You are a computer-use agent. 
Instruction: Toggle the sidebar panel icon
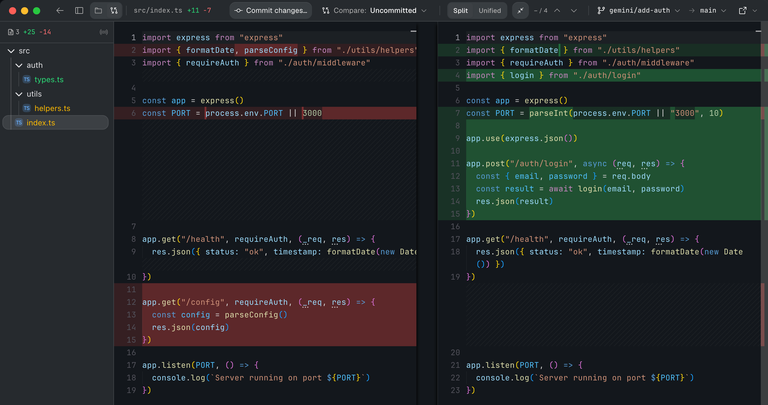(79, 10)
